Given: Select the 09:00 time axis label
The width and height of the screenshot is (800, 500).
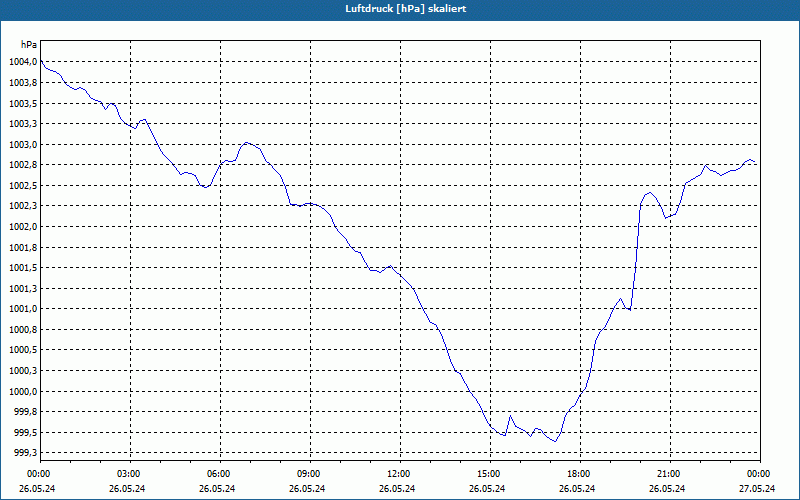Looking at the screenshot, I should pos(308,474).
